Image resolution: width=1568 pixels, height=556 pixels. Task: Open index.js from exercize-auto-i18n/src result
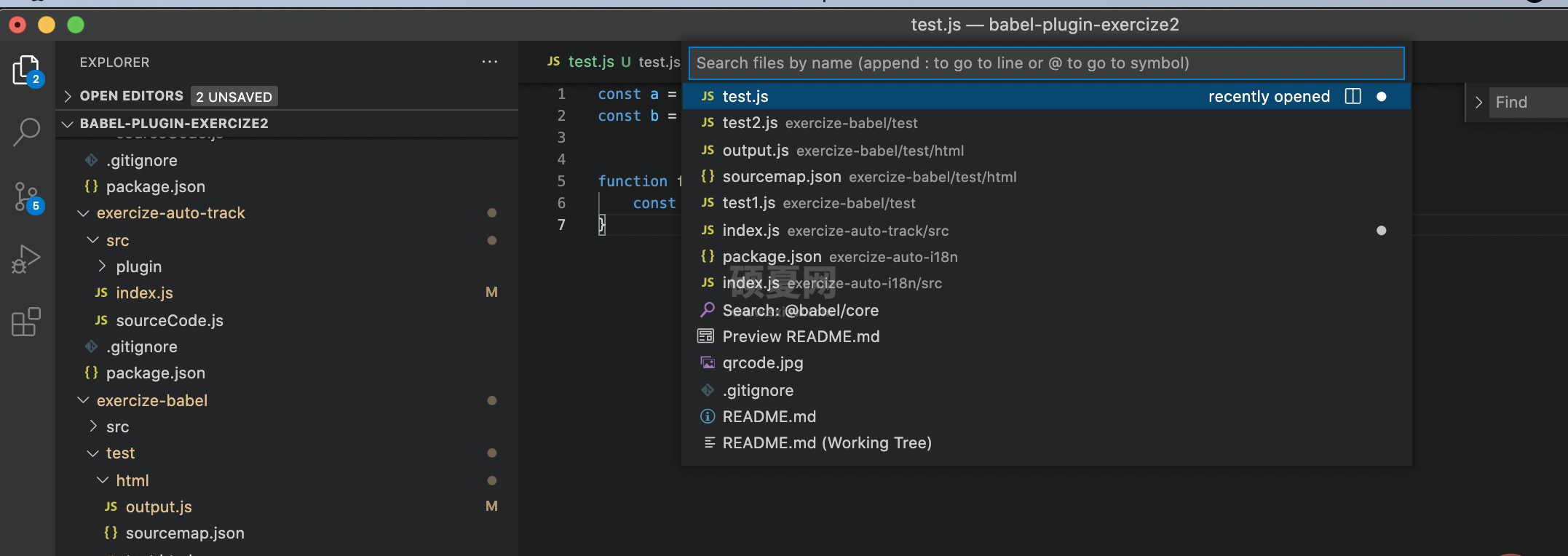point(1046,283)
